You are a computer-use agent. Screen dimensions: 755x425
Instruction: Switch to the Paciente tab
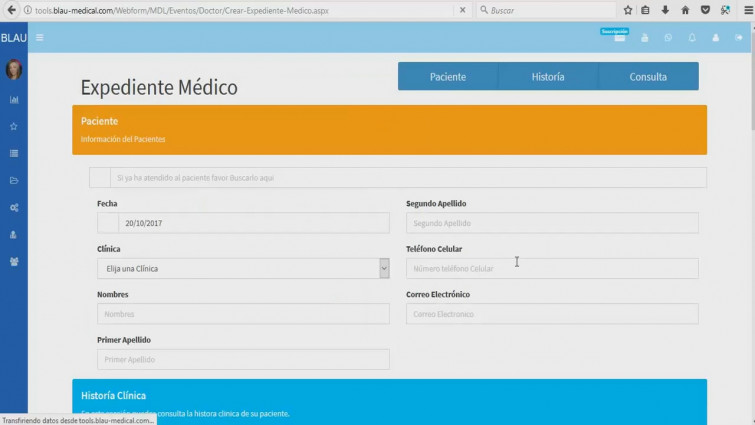(448, 77)
